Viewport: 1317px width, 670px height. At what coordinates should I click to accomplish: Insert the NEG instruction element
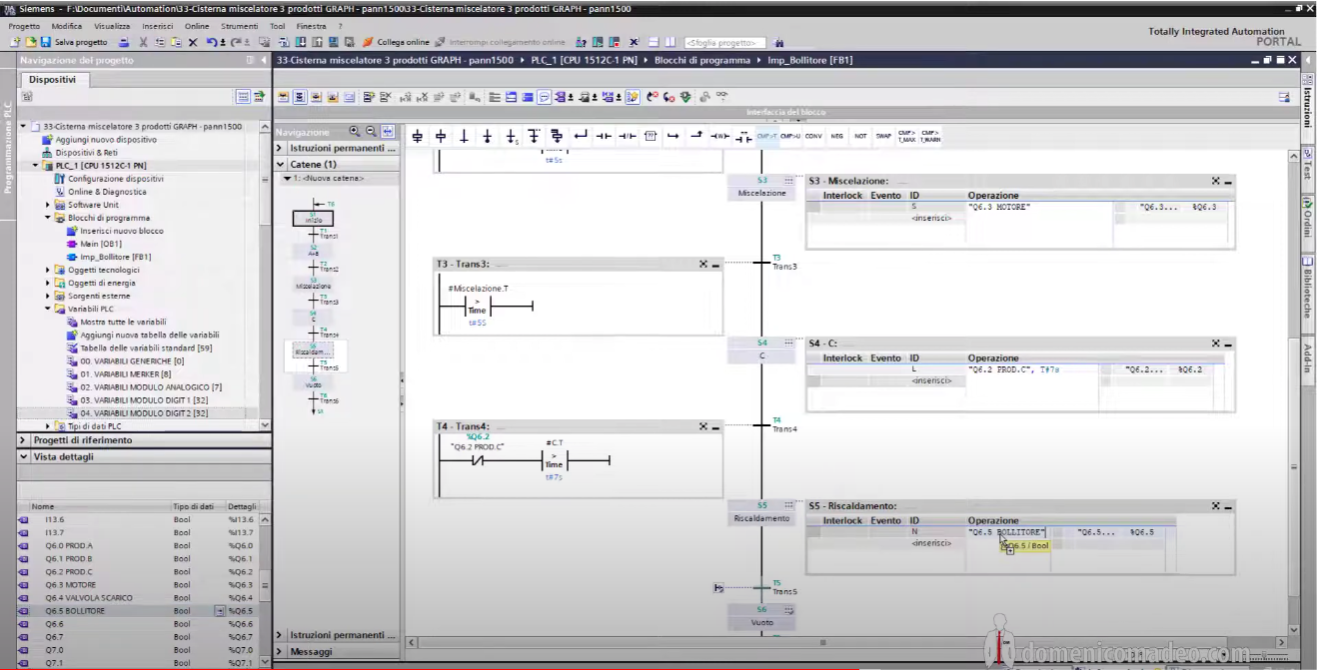point(837,136)
